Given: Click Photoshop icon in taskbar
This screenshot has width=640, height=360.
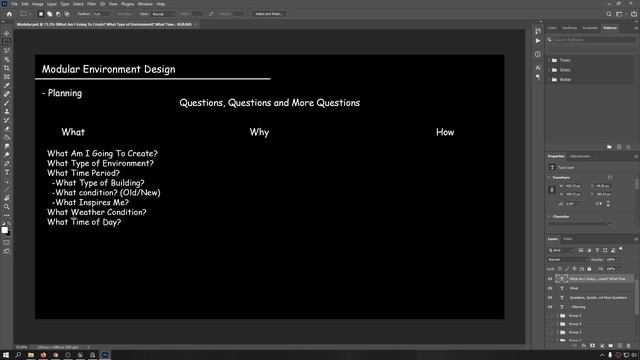Looking at the screenshot, I should click(105, 355).
